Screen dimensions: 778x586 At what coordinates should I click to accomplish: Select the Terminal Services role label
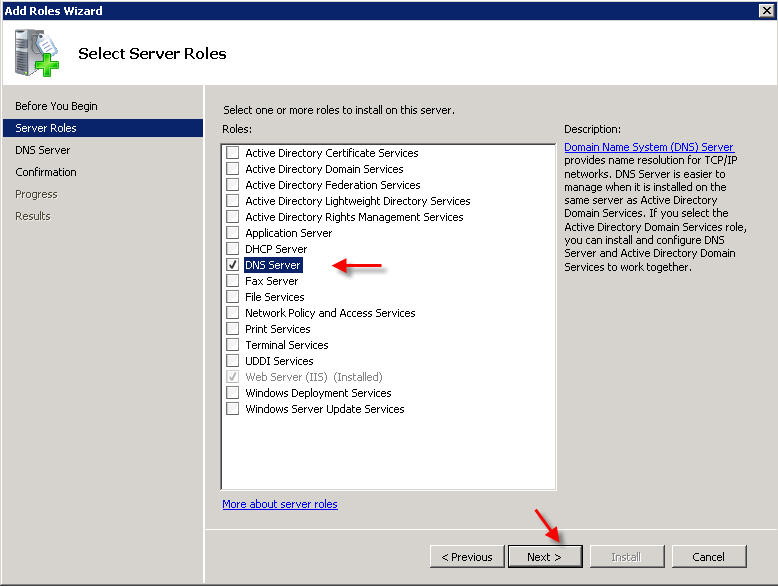coord(287,345)
